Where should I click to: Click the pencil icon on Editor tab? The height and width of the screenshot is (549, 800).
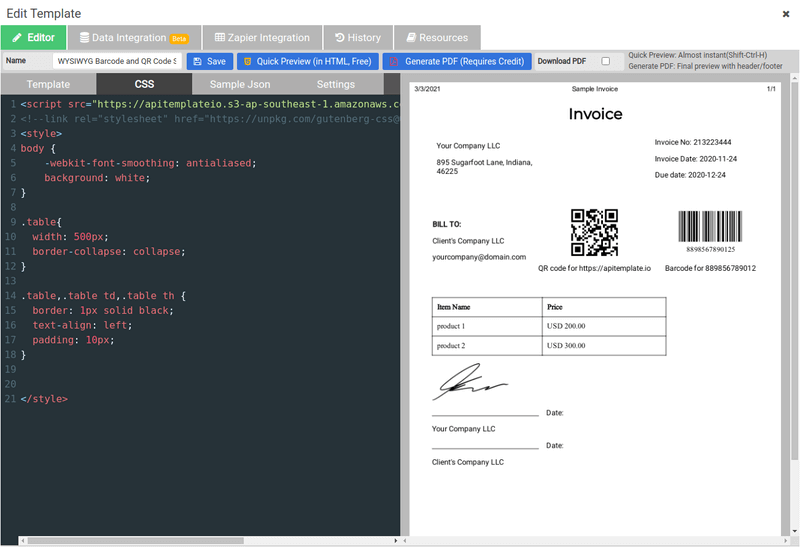click(17, 38)
